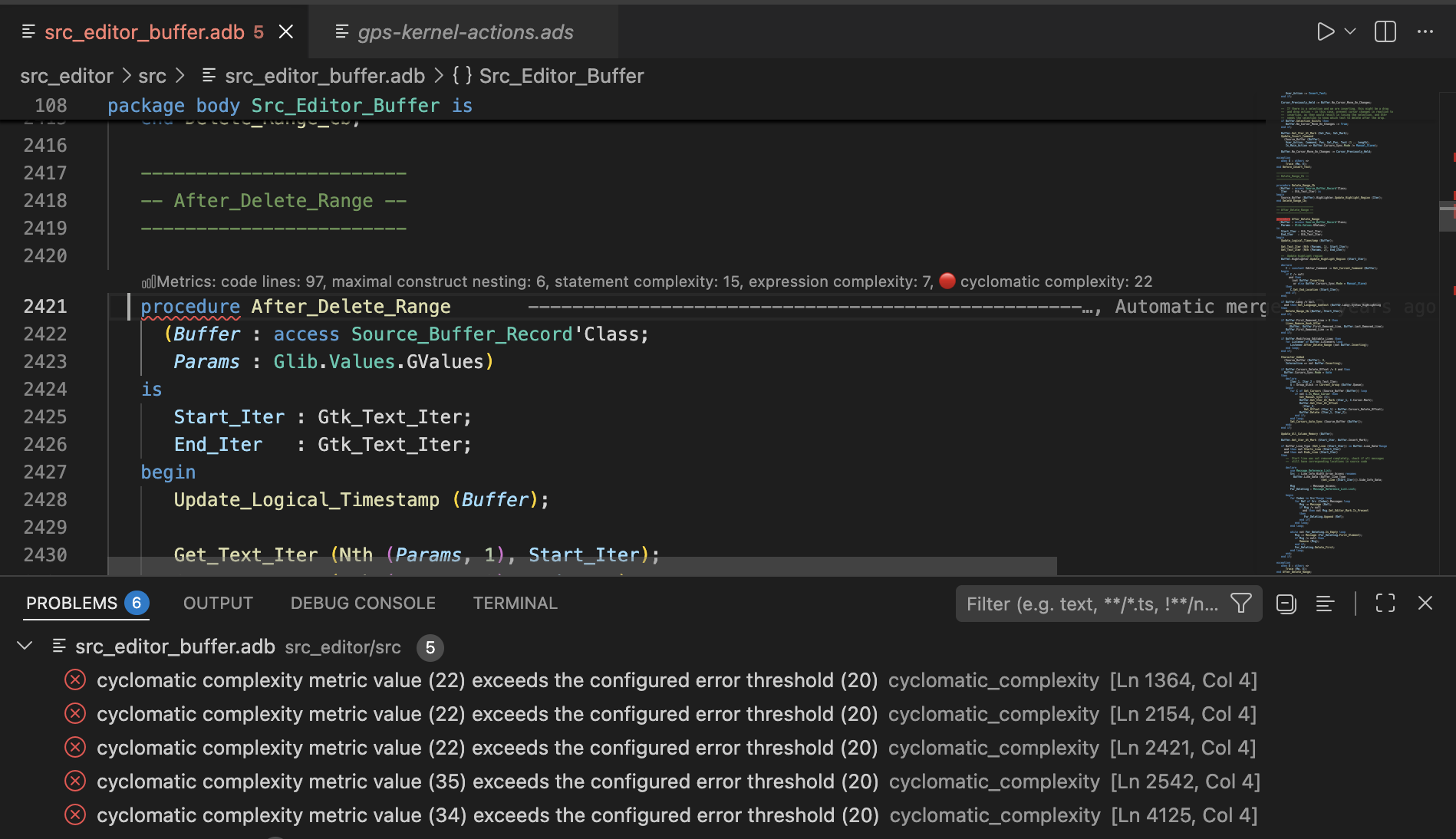This screenshot has height=839, width=1456.
Task: Select the Src_Editor_Buffer breadcrumb symbol
Action: click(561, 76)
